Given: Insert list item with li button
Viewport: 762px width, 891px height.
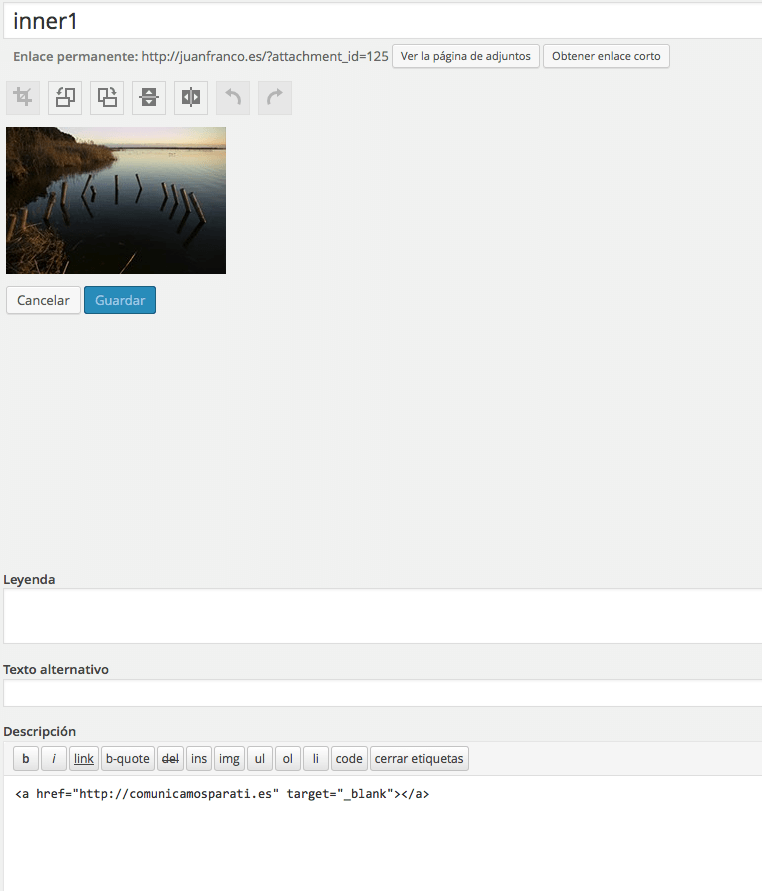Looking at the screenshot, I should tap(316, 759).
